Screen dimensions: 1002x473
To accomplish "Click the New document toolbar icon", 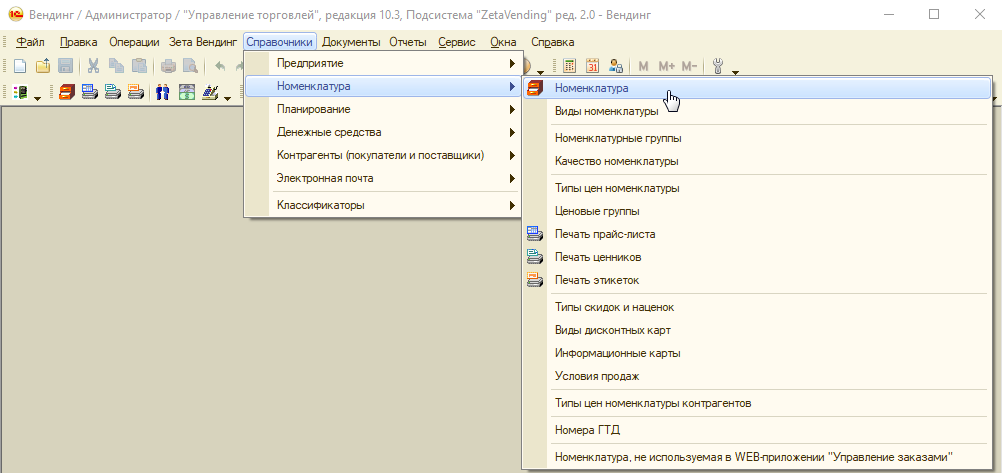I will [20, 66].
